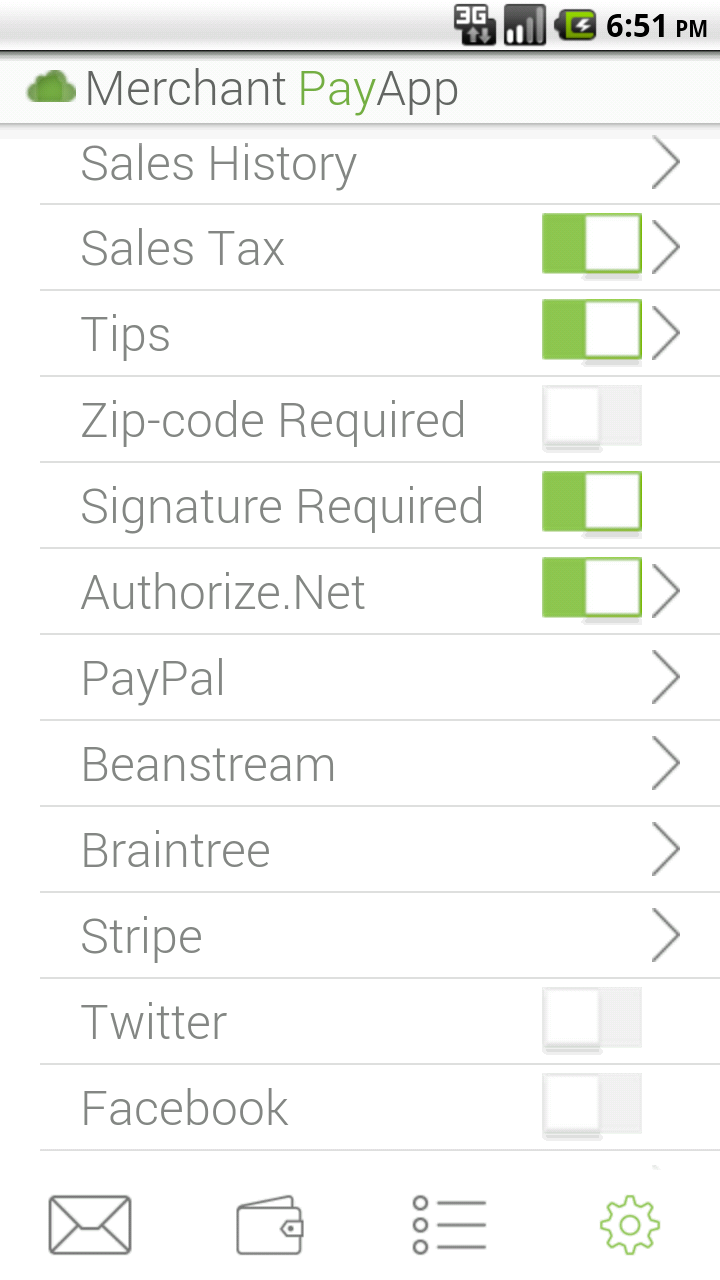Enable the Zip-code Required switch

[591, 416]
